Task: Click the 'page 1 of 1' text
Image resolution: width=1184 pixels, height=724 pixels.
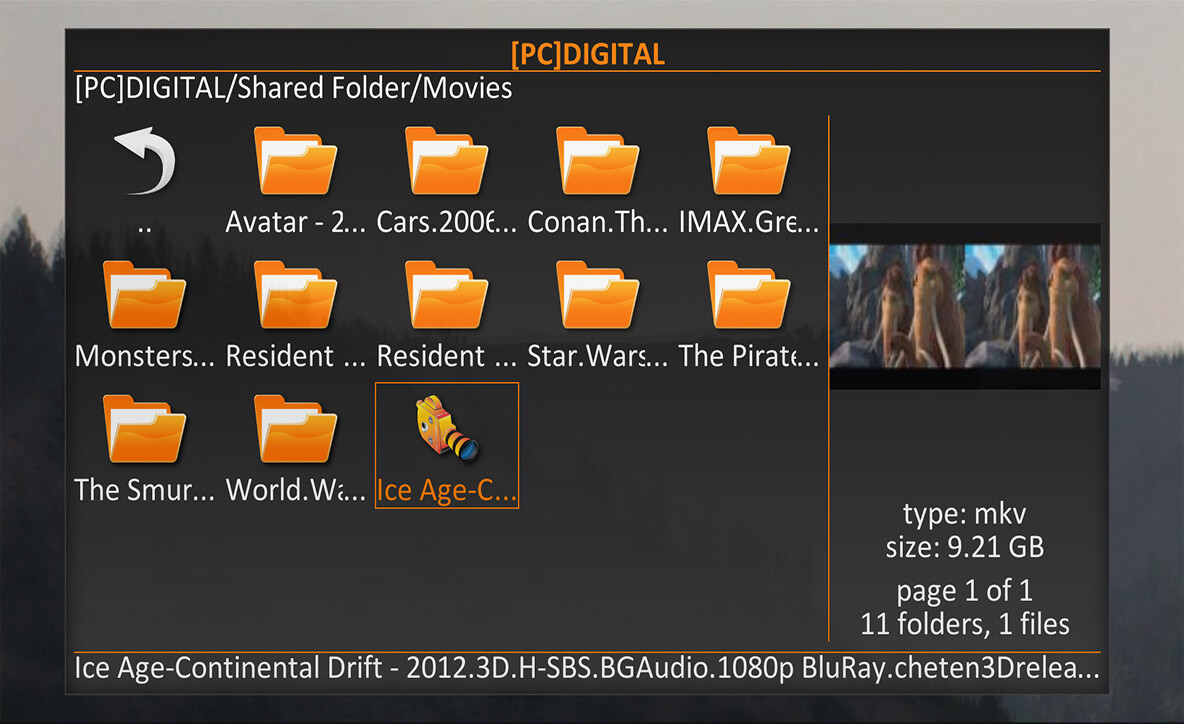Action: tap(964, 590)
